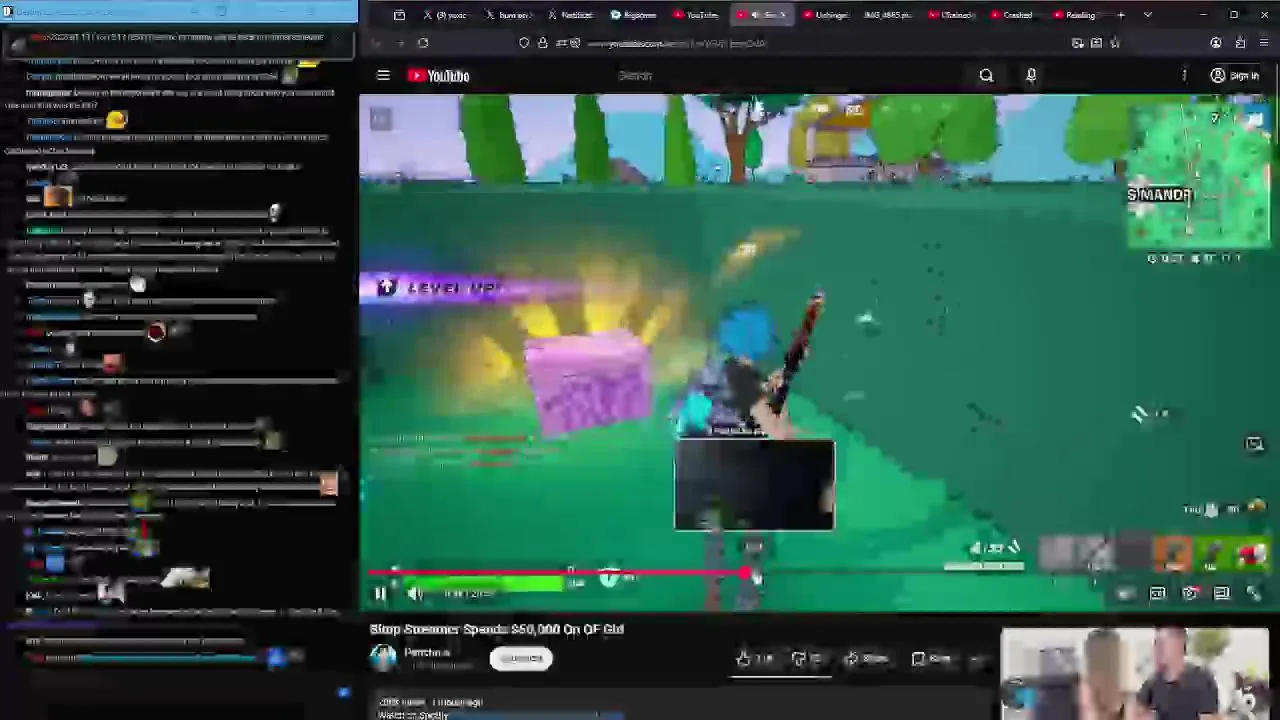Image resolution: width=1280 pixels, height=720 pixels.
Task: Pause the YouTube video
Action: point(380,593)
